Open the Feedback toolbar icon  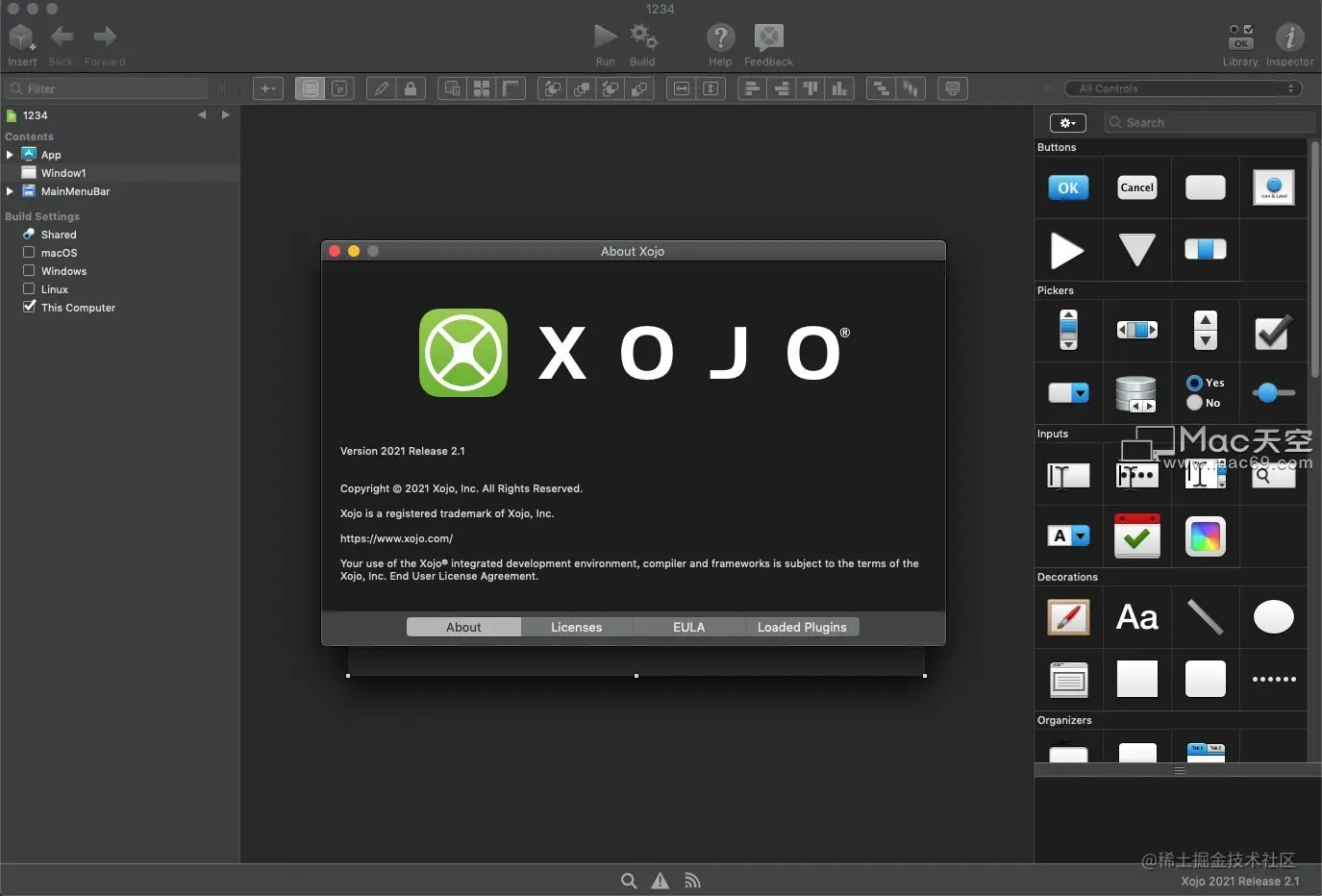768,37
